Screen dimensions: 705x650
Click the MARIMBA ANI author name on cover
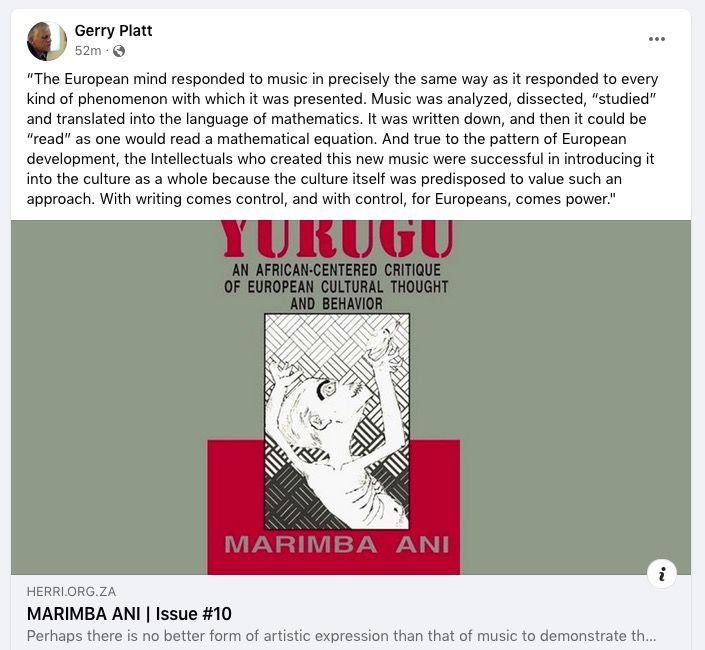[337, 545]
